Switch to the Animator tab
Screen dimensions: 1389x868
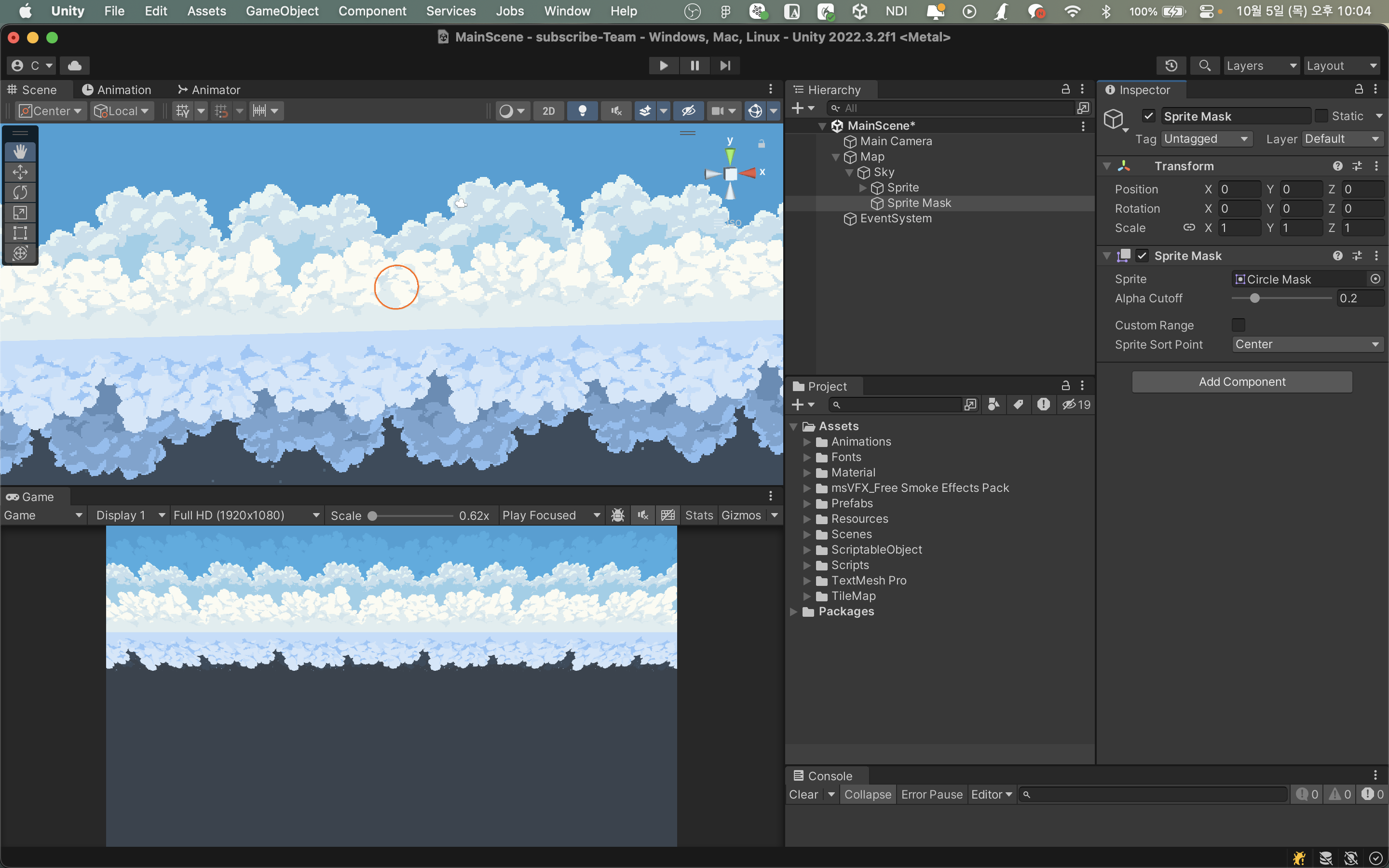tap(209, 90)
